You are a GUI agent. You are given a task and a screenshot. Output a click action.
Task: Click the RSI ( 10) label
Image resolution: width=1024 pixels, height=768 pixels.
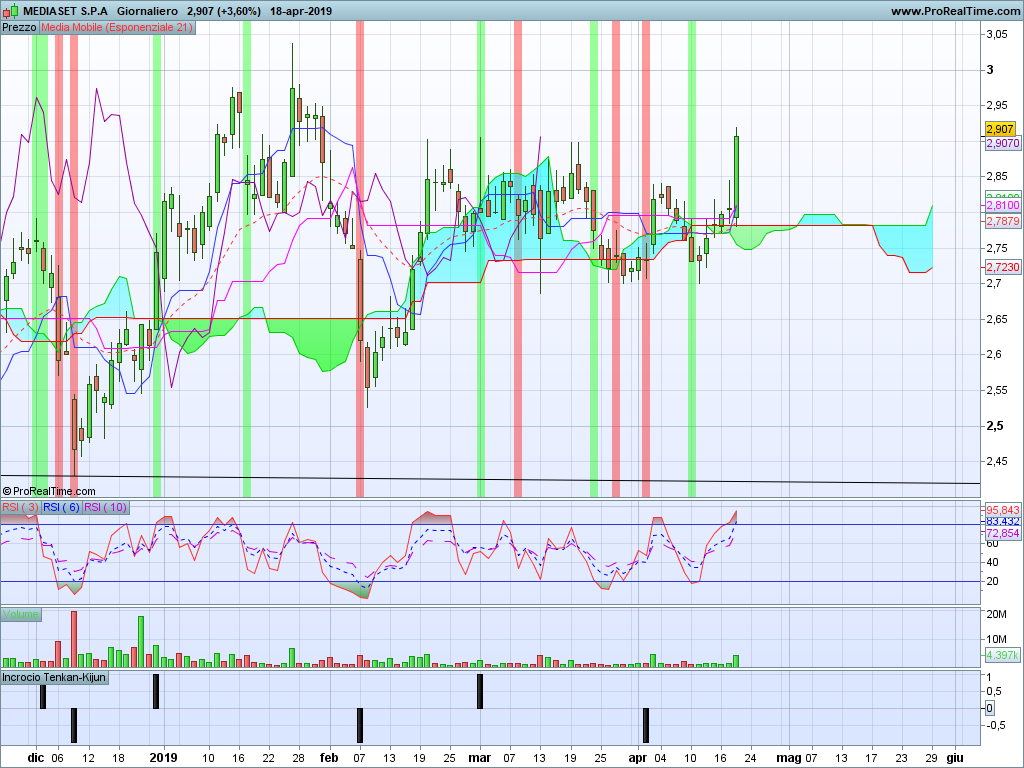pos(106,507)
